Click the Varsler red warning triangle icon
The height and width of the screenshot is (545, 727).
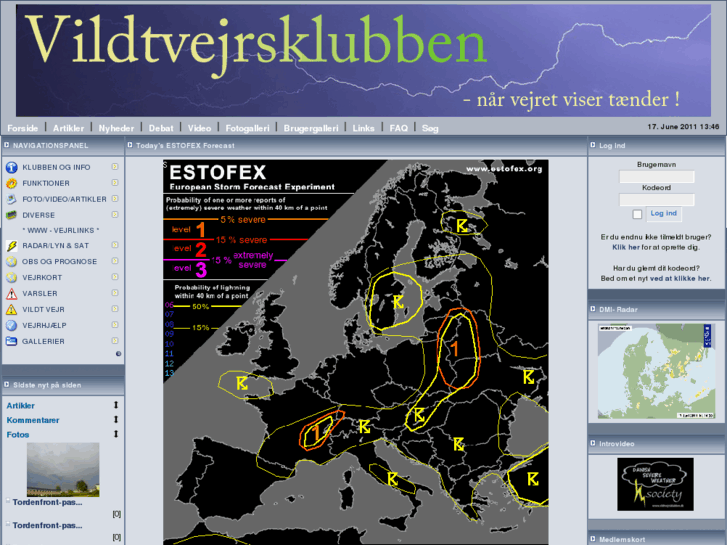[12, 294]
